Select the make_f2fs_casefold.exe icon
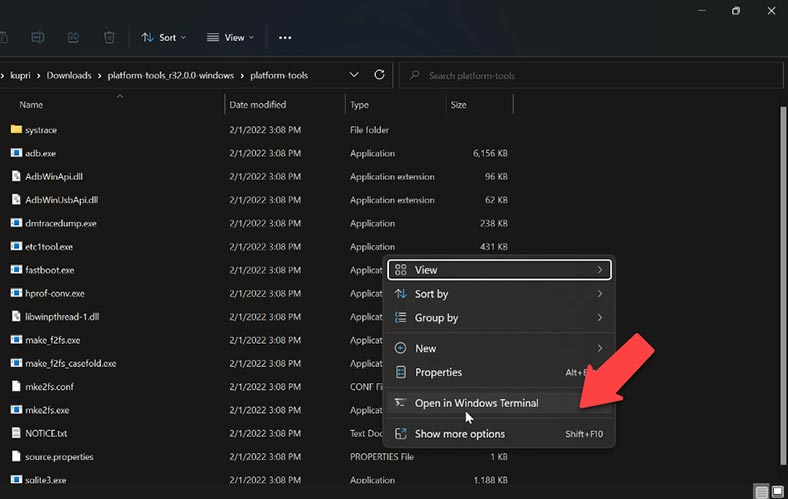This screenshot has height=499, width=788. point(16,363)
